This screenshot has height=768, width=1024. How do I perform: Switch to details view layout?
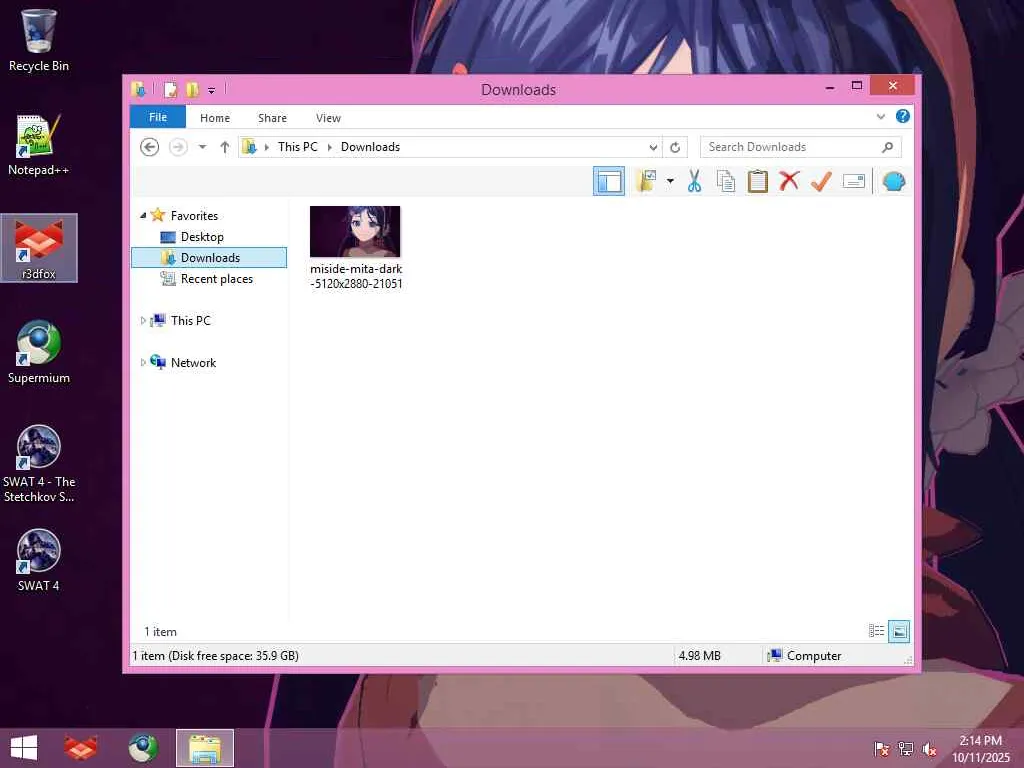point(876,631)
